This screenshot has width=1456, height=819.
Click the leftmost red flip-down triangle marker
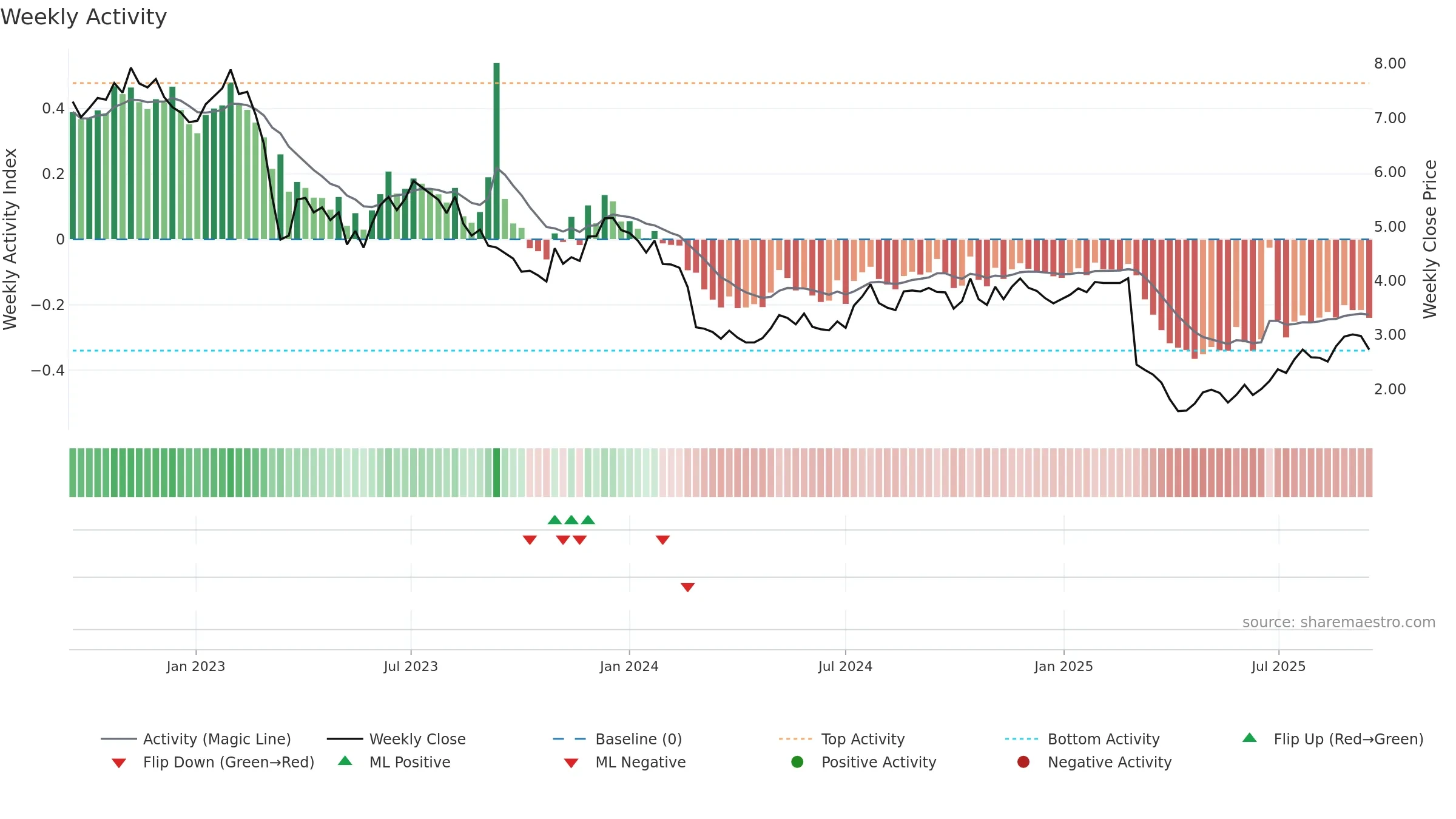(x=530, y=540)
